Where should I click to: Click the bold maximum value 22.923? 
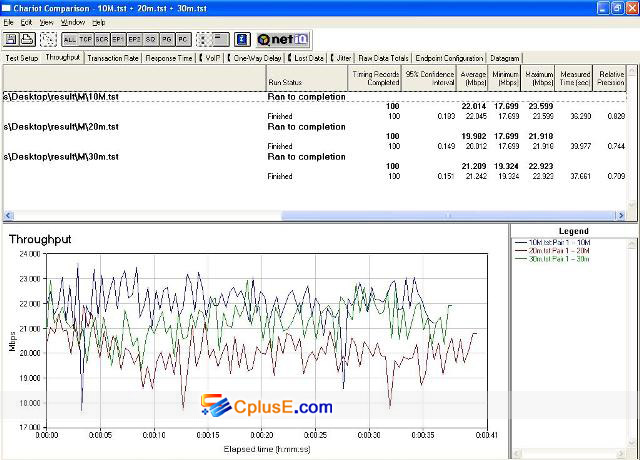(x=541, y=166)
